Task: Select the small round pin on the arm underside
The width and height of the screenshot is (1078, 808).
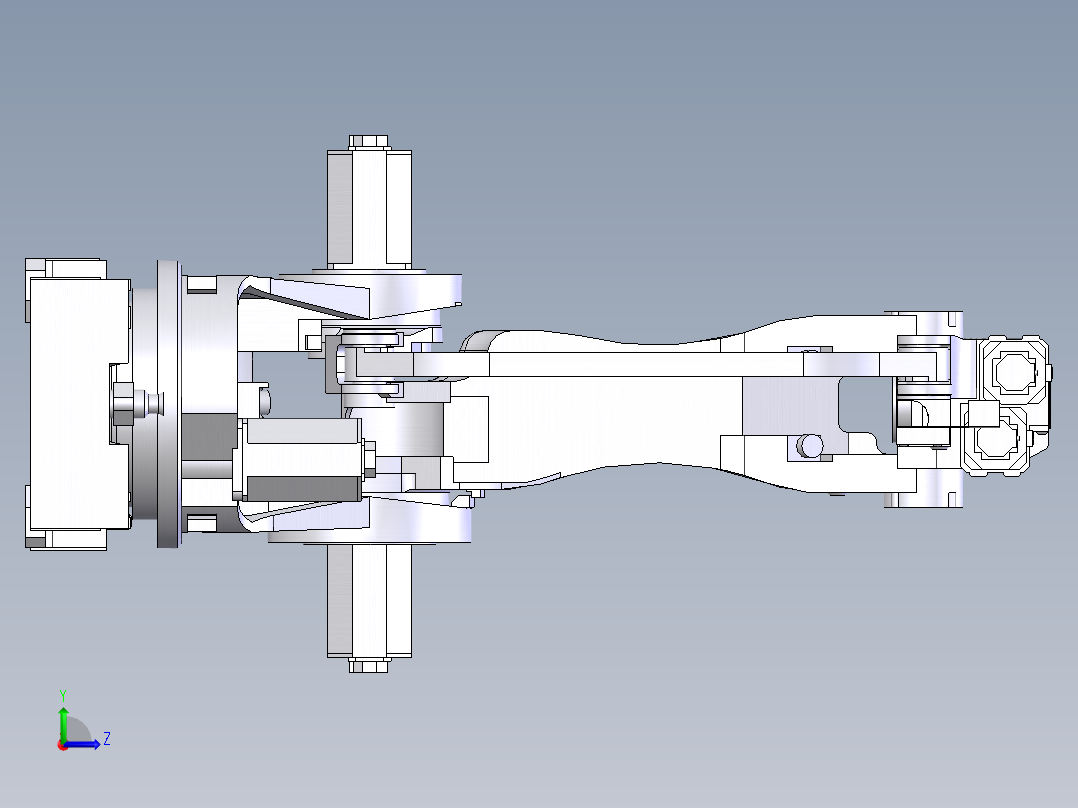Action: (x=810, y=446)
